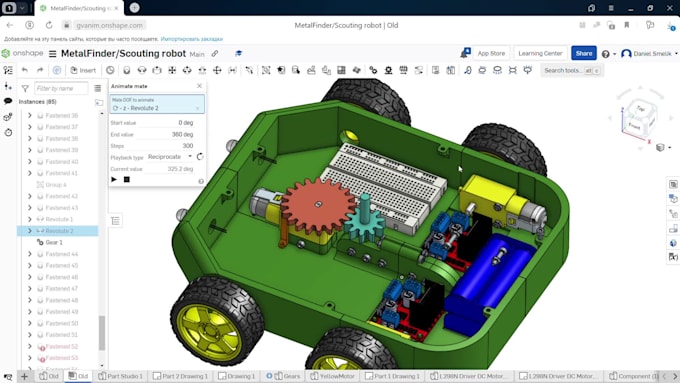The width and height of the screenshot is (680, 383).
Task: Select the Planar mate tool
Action: [172, 70]
